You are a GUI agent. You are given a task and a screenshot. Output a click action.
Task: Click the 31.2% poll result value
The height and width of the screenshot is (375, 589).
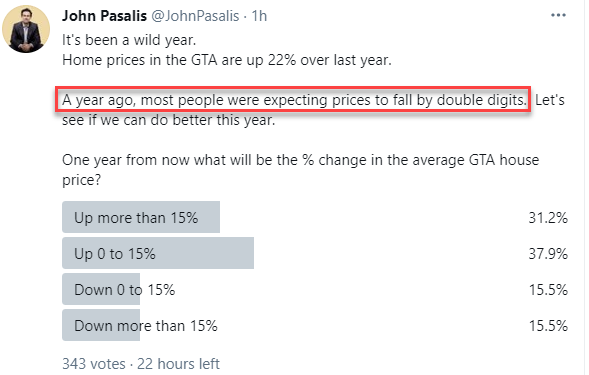[x=548, y=218]
